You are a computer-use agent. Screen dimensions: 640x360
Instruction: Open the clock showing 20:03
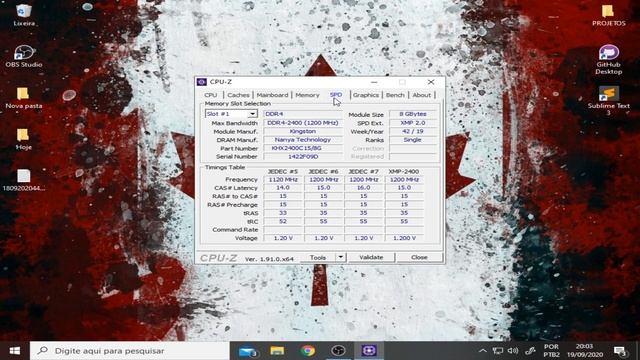pyautogui.click(x=584, y=351)
